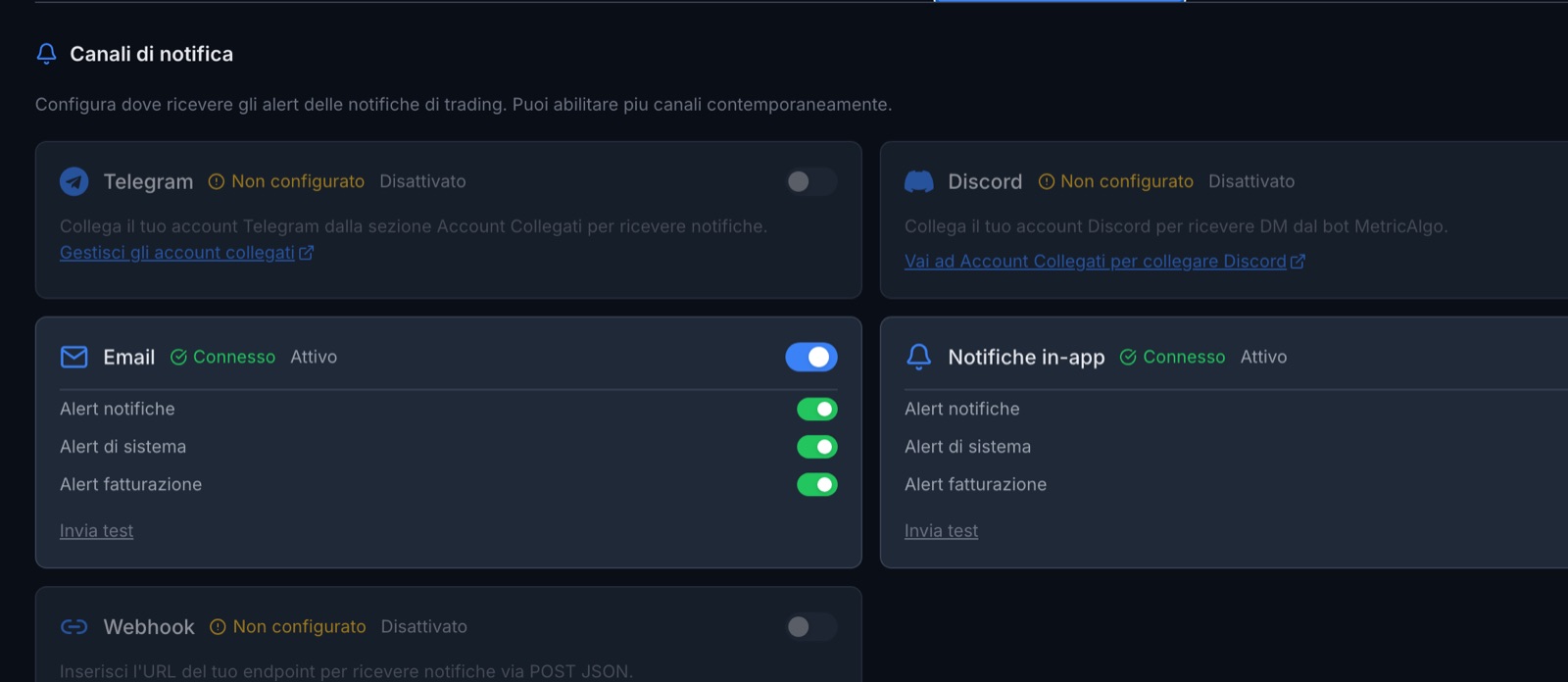Click Invia test in the Email card

pyautogui.click(x=96, y=531)
